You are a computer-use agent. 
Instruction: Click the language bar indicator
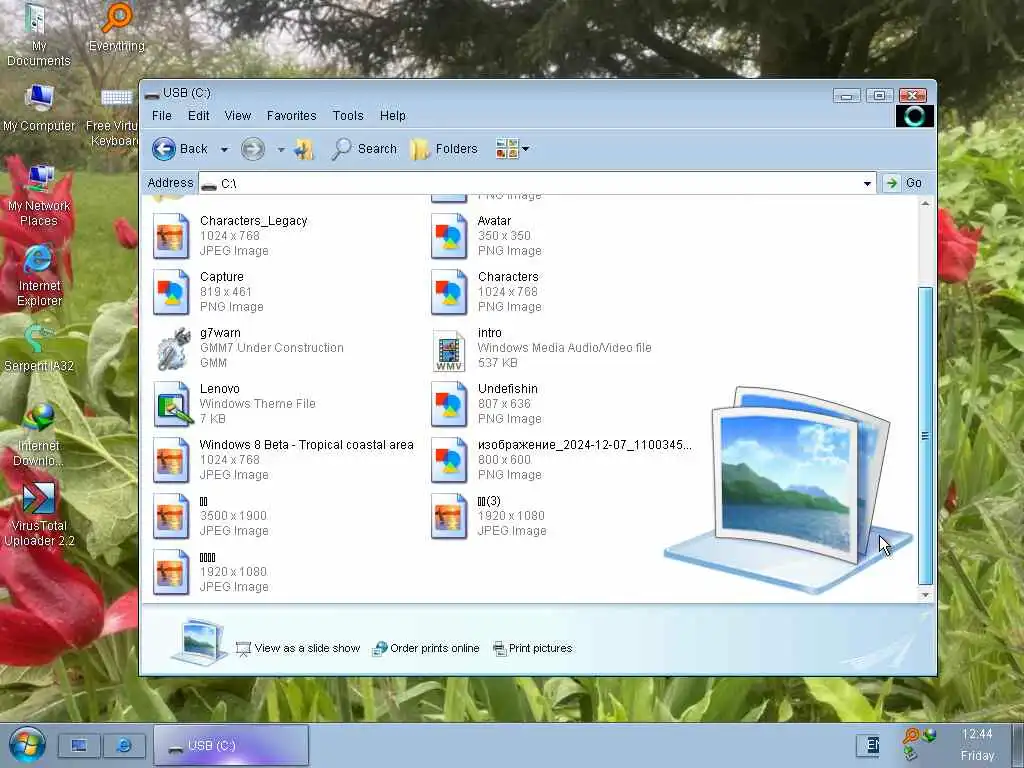tap(868, 745)
